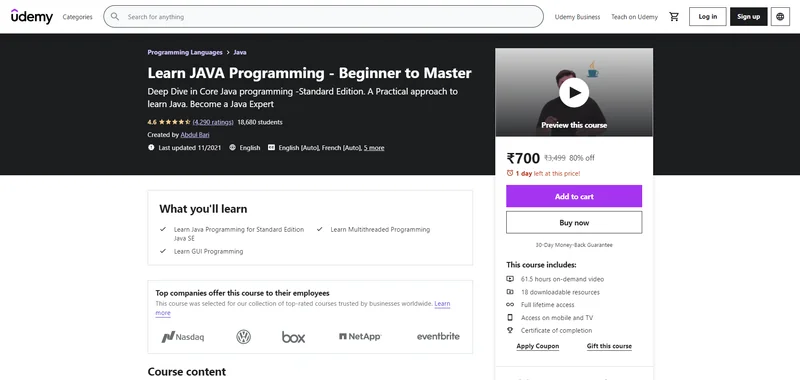Click Apply Coupon link
This screenshot has height=380, width=800.
click(x=538, y=346)
